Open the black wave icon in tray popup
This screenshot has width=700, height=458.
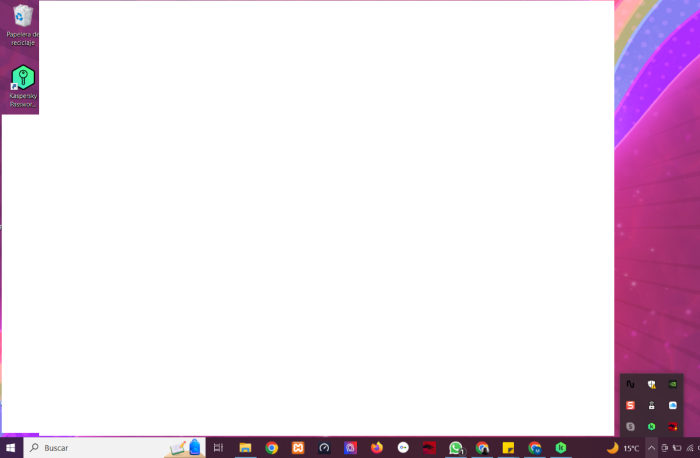click(630, 384)
